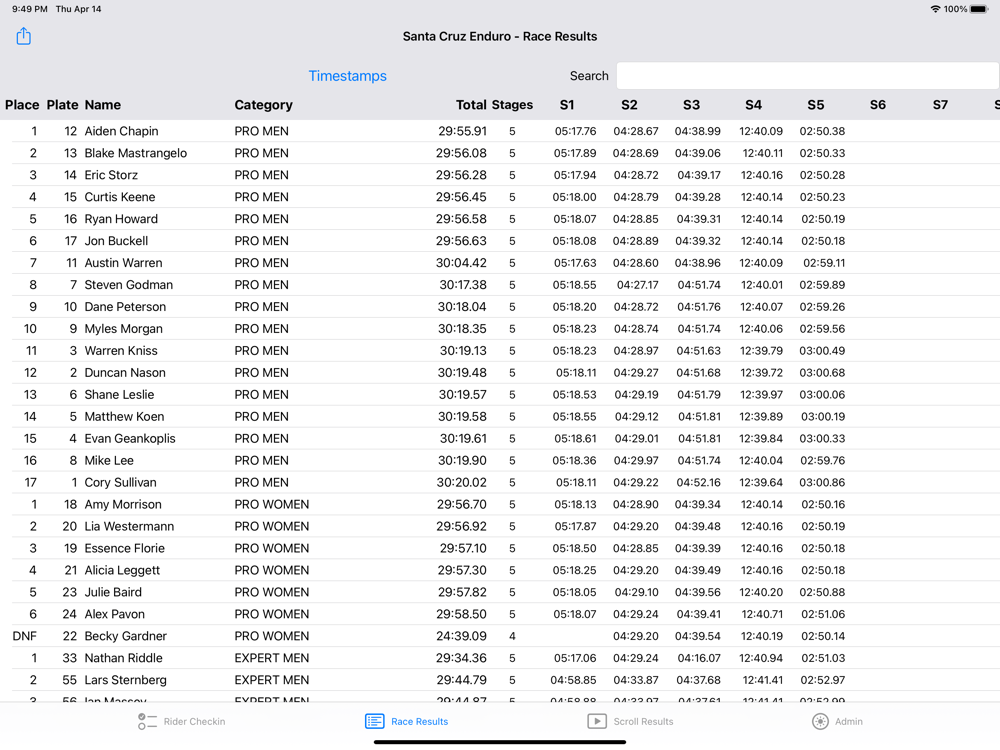The height and width of the screenshot is (750, 1000).
Task: Select rider Mike Lee
Action: pos(109,460)
